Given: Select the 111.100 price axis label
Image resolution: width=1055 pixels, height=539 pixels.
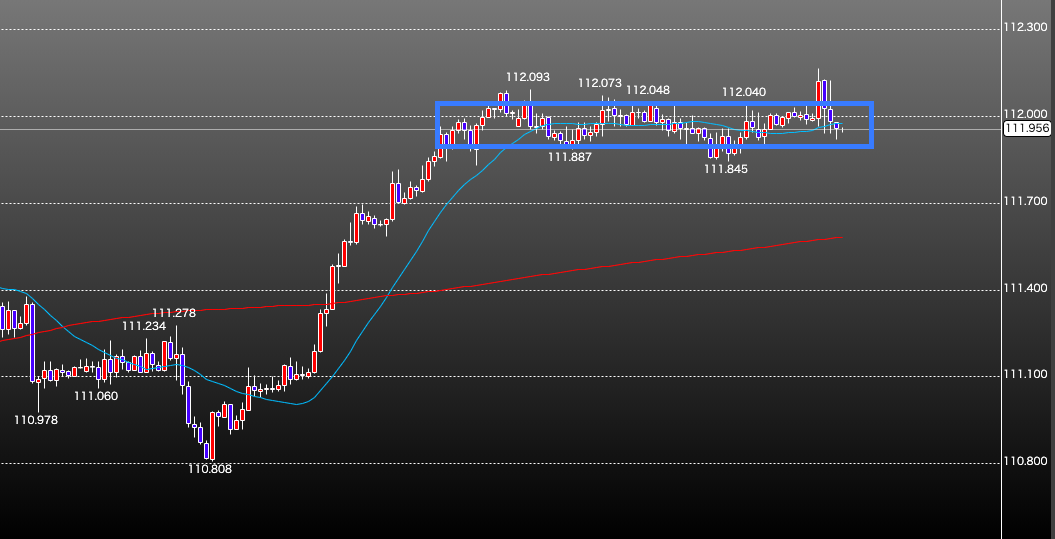Looking at the screenshot, I should coord(1025,374).
